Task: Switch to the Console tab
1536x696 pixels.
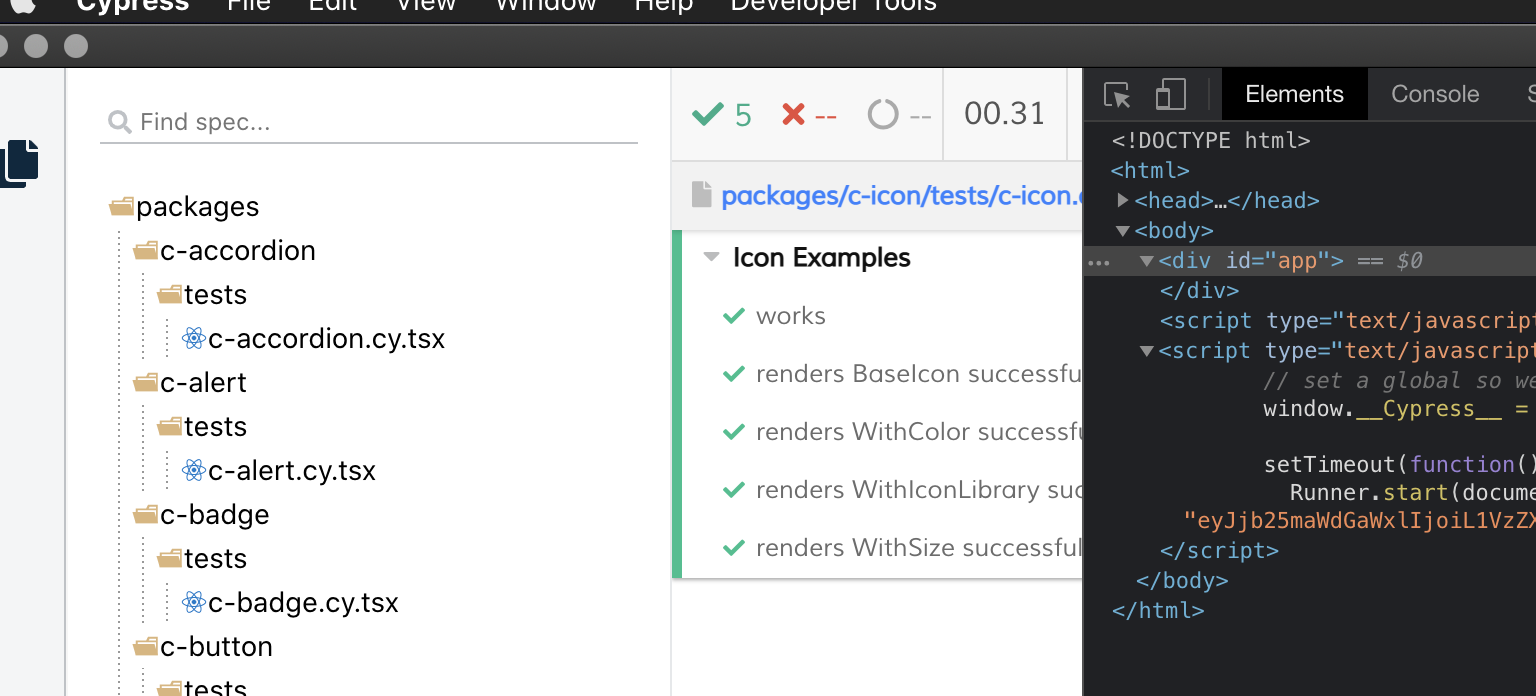Action: [1435, 94]
